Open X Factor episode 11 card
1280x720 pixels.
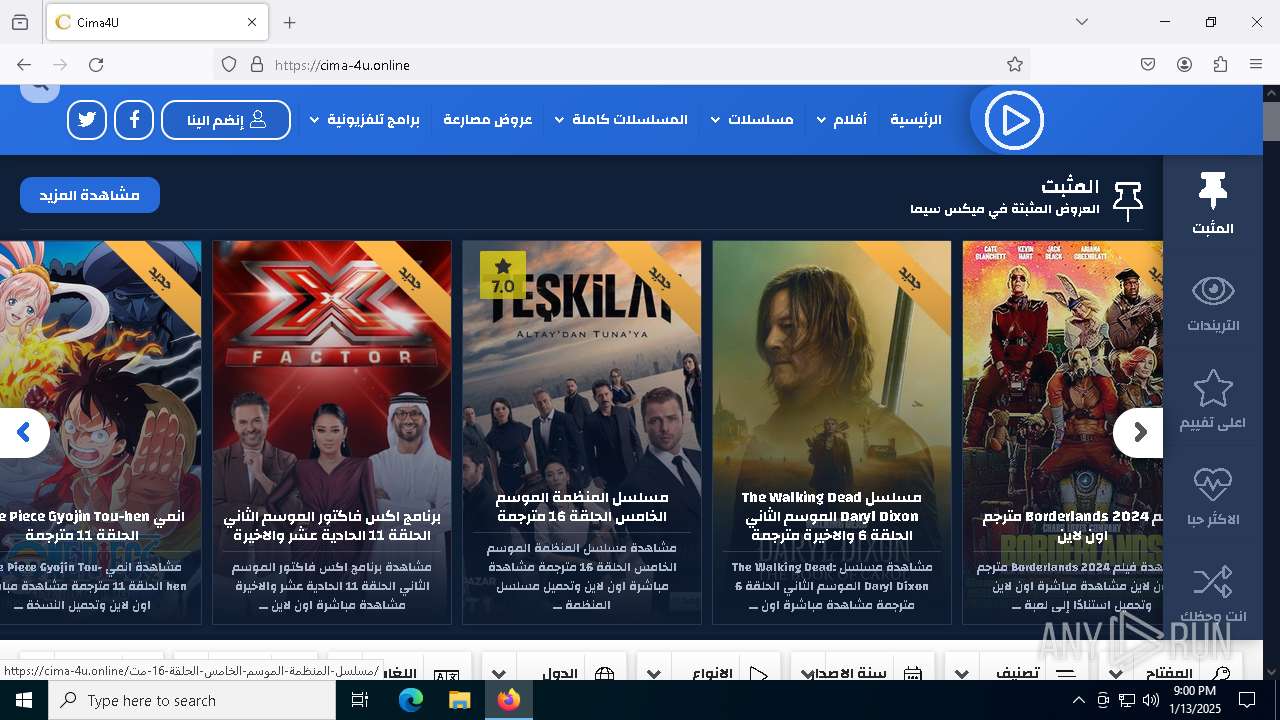[x=332, y=432]
